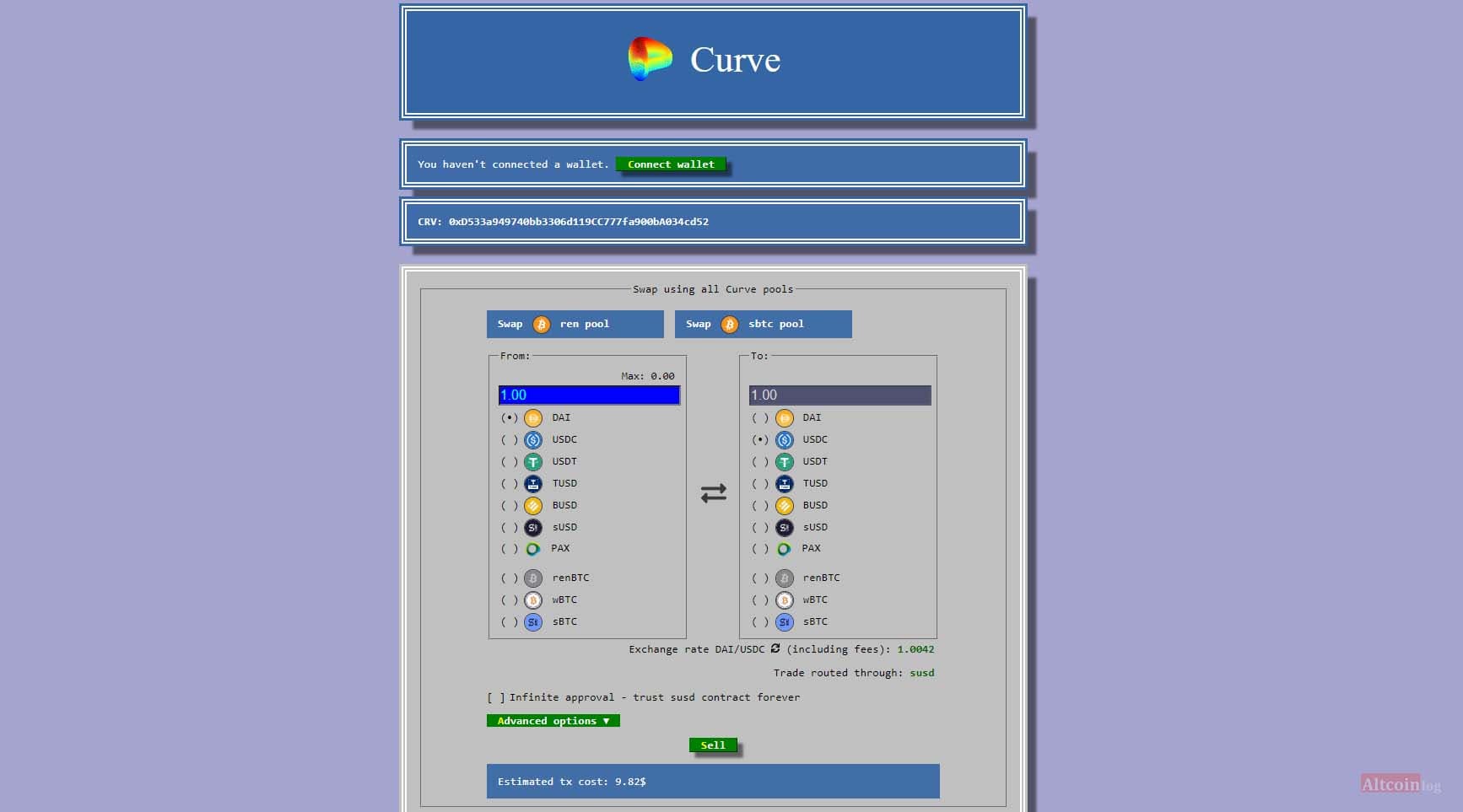Click the sBTC coin icon under To
Image resolution: width=1463 pixels, height=812 pixels.
pos(785,622)
